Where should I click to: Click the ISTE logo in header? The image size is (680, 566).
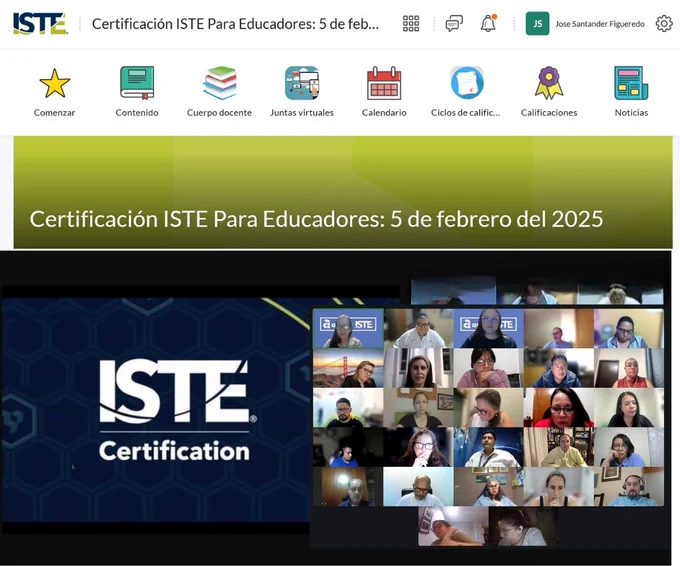pyautogui.click(x=40, y=23)
